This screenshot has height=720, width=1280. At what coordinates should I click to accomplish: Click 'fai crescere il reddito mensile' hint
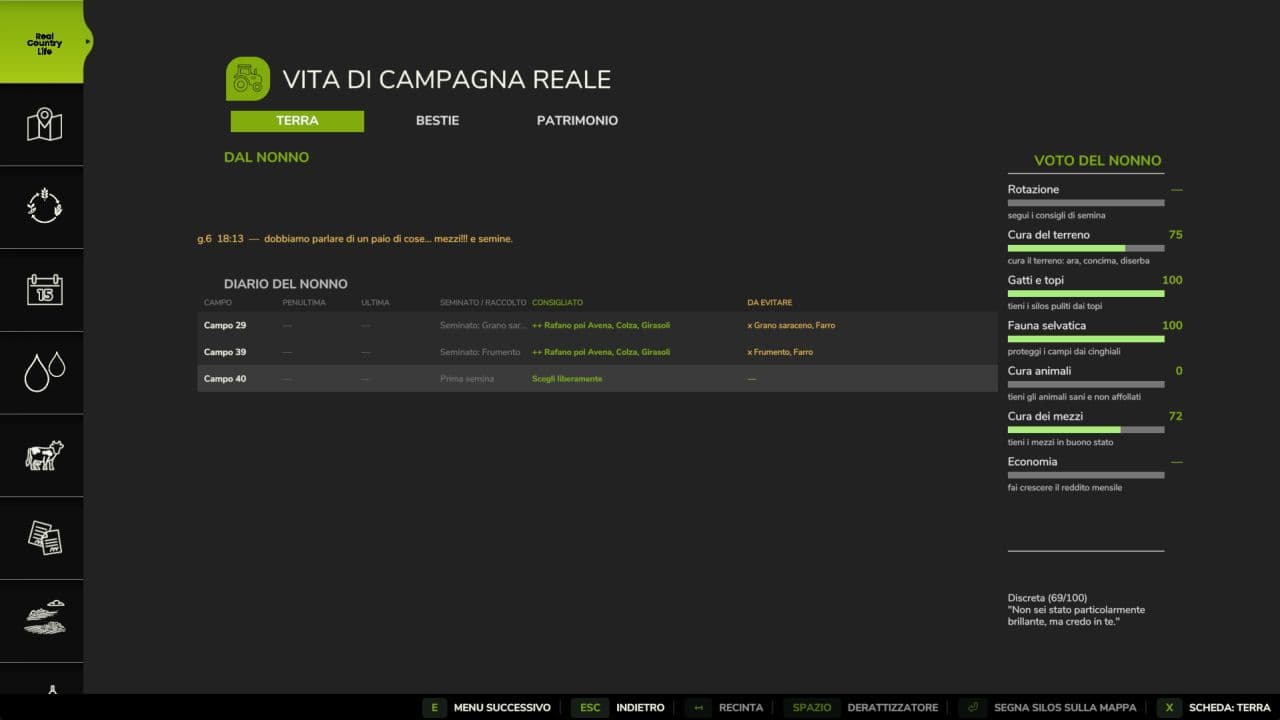point(1065,487)
